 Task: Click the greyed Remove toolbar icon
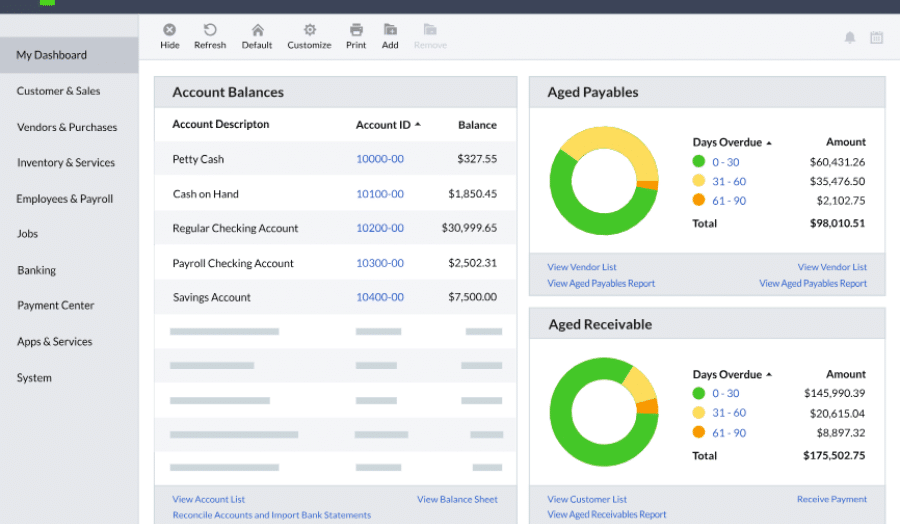[x=430, y=30]
